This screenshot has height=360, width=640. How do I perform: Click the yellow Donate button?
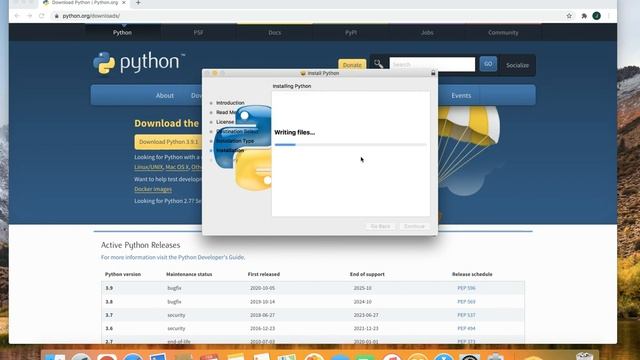click(352, 65)
